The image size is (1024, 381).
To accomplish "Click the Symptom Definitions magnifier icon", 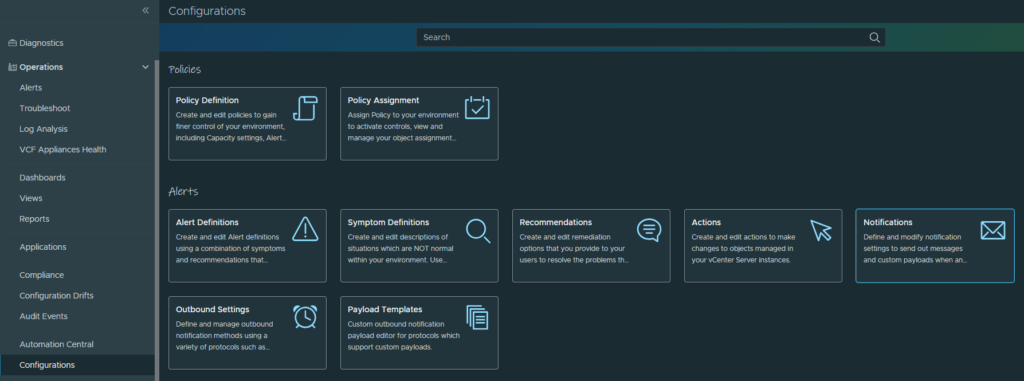I will [x=478, y=231].
